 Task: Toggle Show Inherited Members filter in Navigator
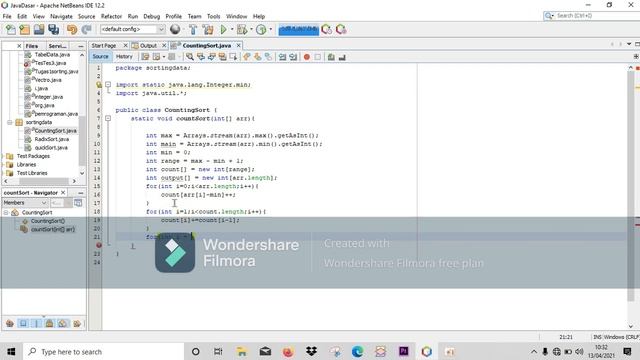(10, 324)
